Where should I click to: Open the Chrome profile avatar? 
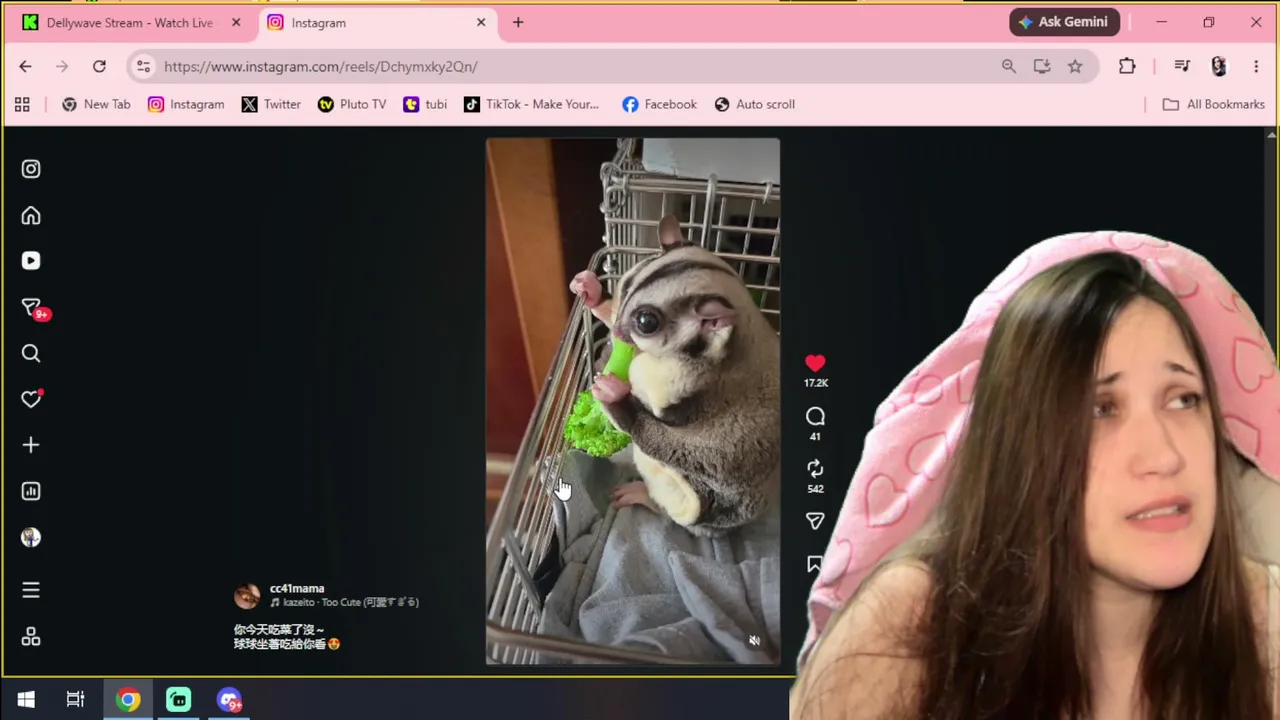point(1218,66)
